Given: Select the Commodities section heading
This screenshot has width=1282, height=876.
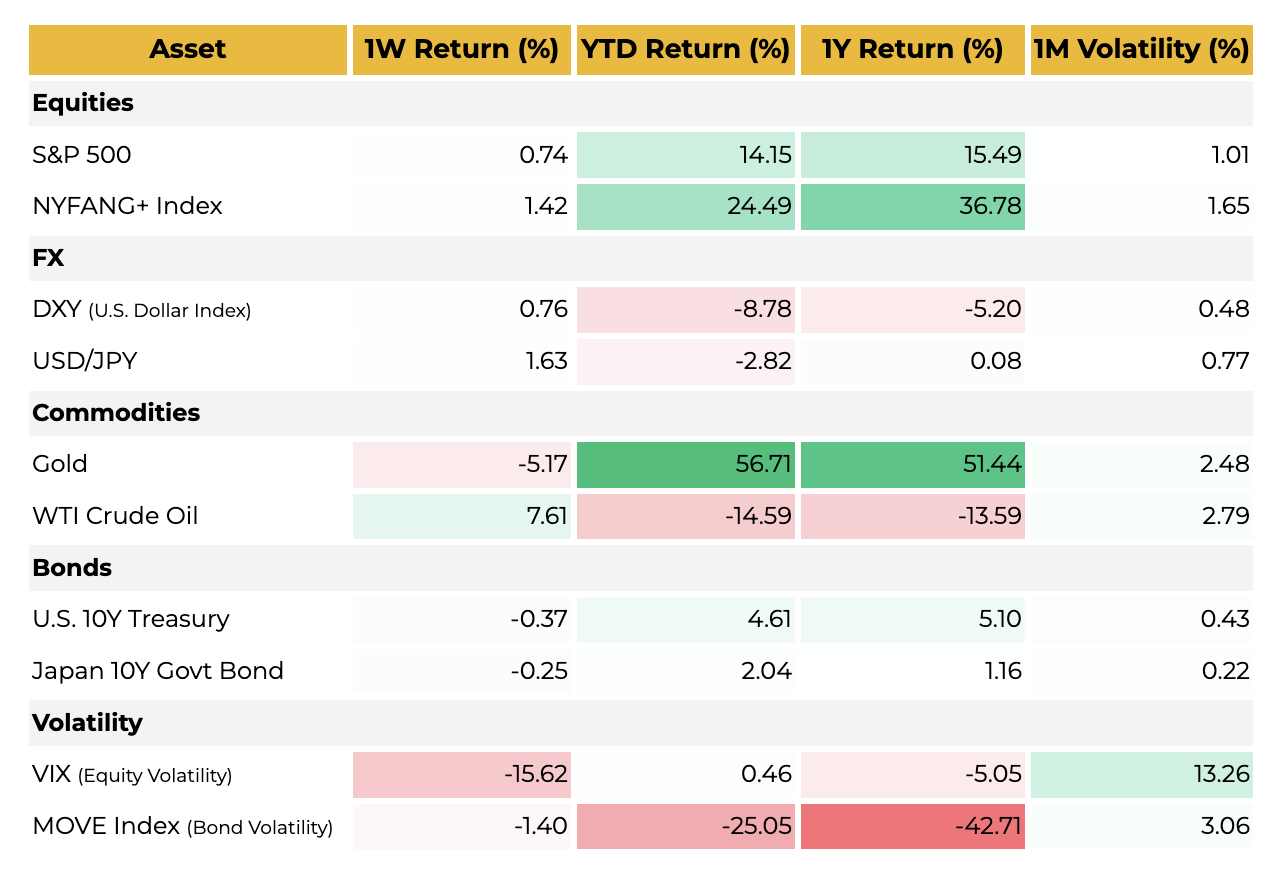Looking at the screenshot, I should click(116, 413).
